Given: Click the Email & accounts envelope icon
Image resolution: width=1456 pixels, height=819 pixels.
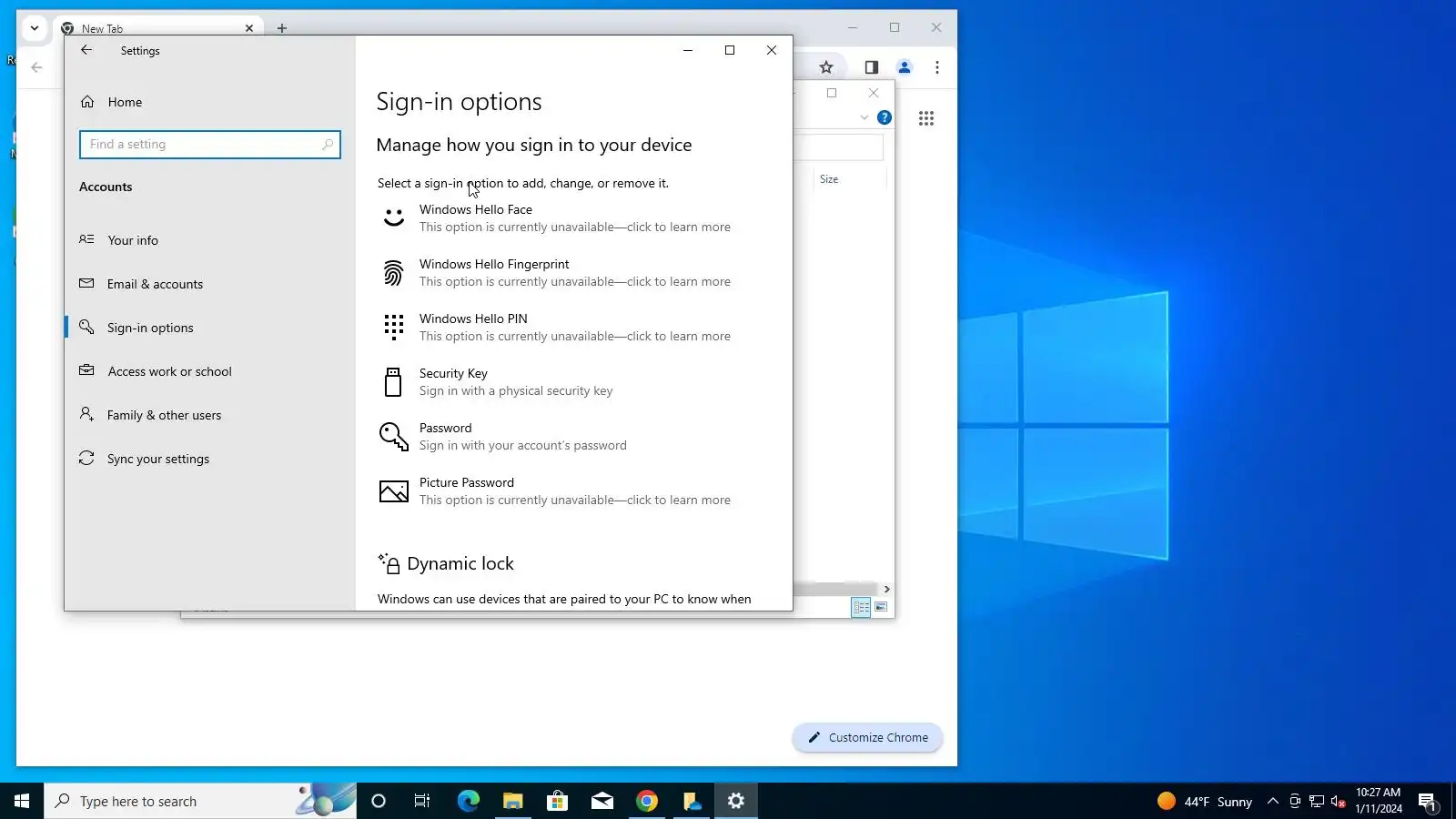Looking at the screenshot, I should 86,283.
